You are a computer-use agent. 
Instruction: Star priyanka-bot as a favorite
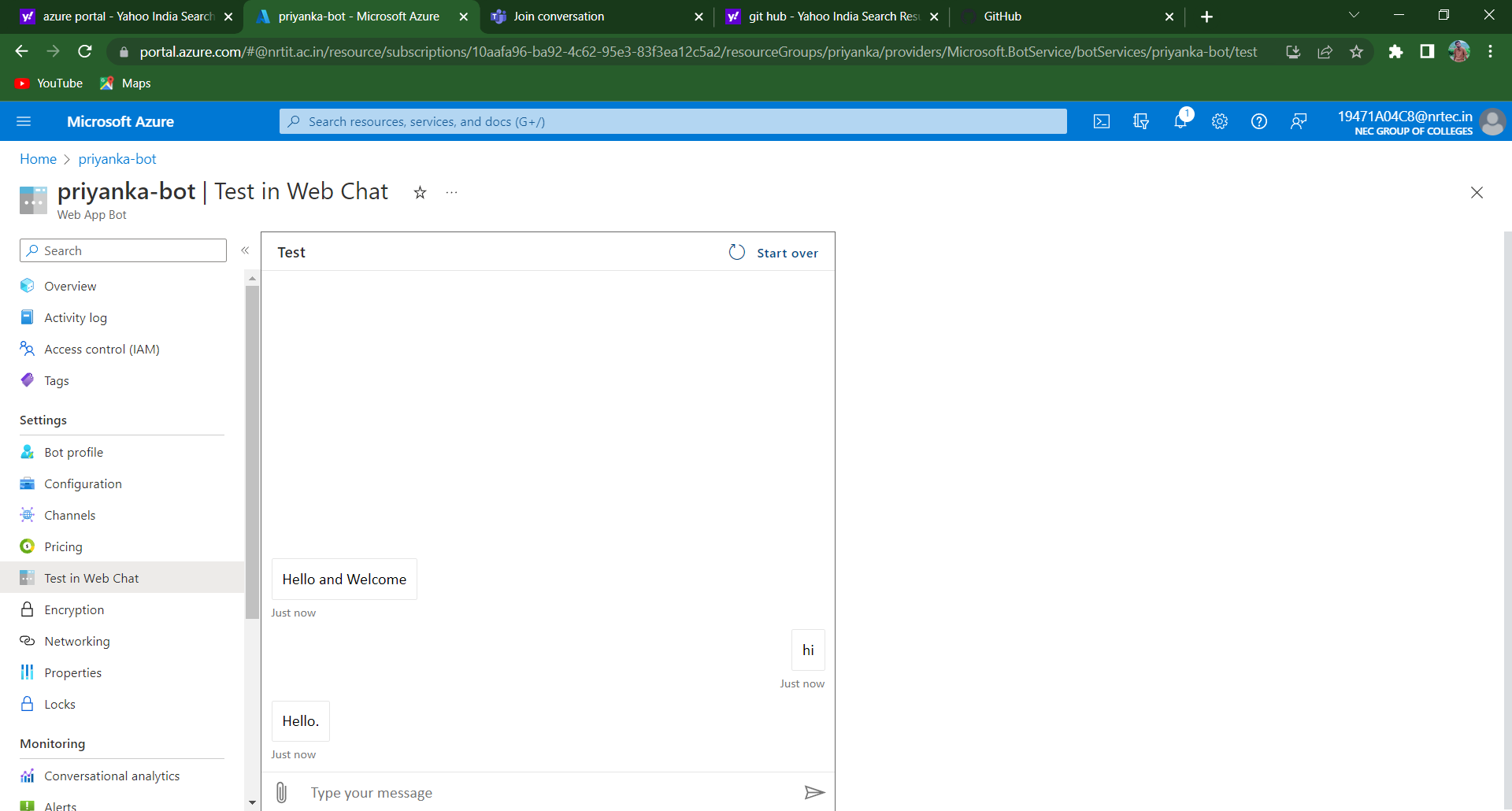420,193
